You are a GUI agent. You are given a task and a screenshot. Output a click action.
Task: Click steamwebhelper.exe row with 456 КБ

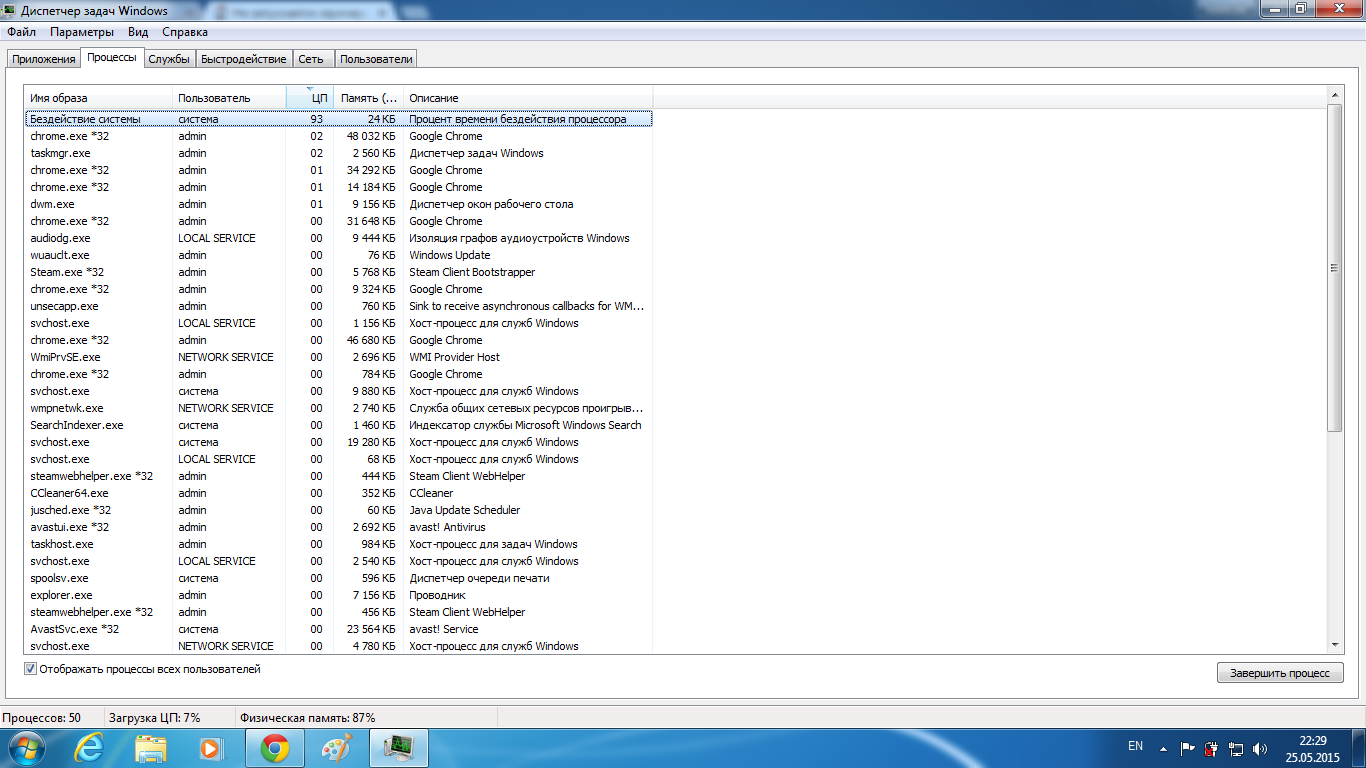[338, 612]
